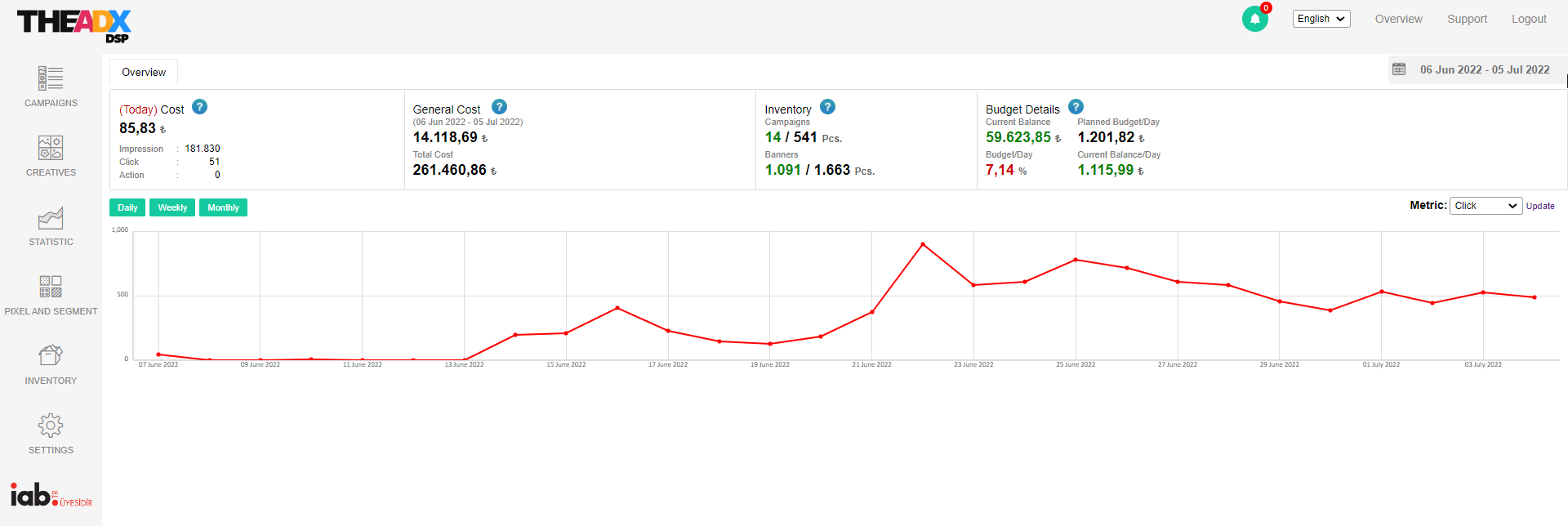Show help for General Cost
Image resolution: width=1568 pixels, height=526 pixels.
pyautogui.click(x=499, y=107)
